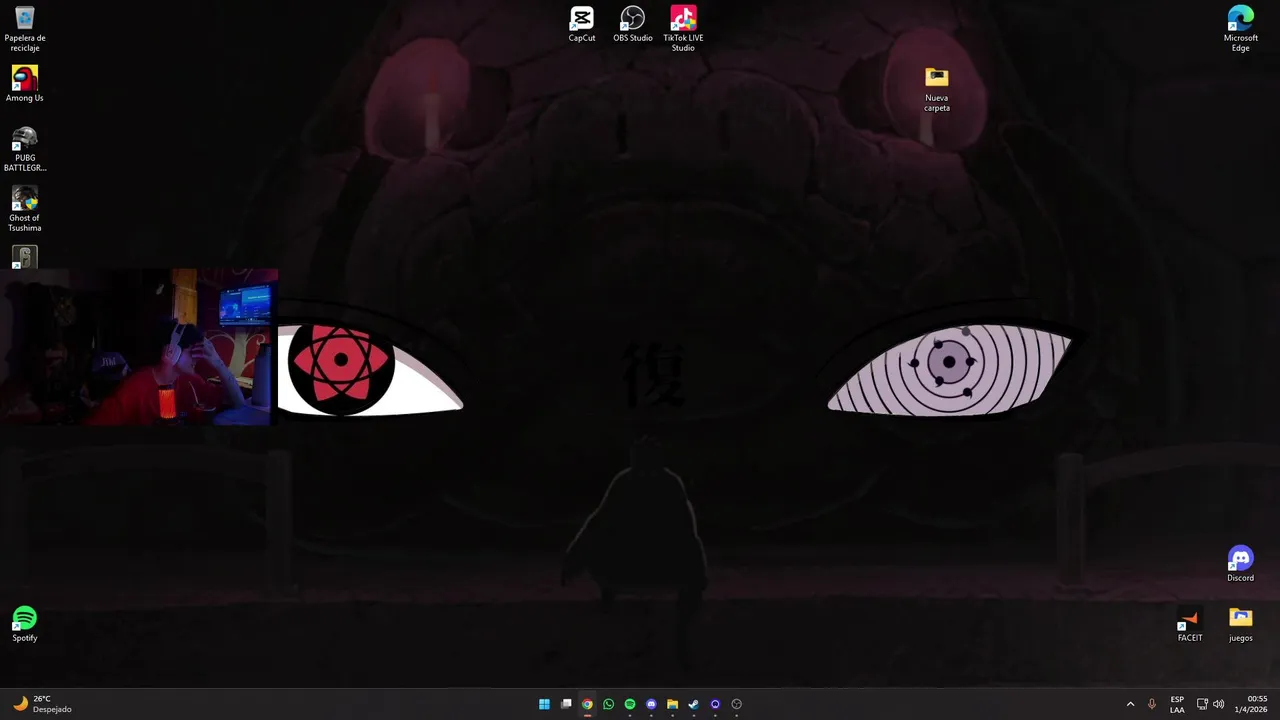This screenshot has height=720, width=1280.
Task: Open Spotify from the taskbar
Action: pyautogui.click(x=630, y=704)
